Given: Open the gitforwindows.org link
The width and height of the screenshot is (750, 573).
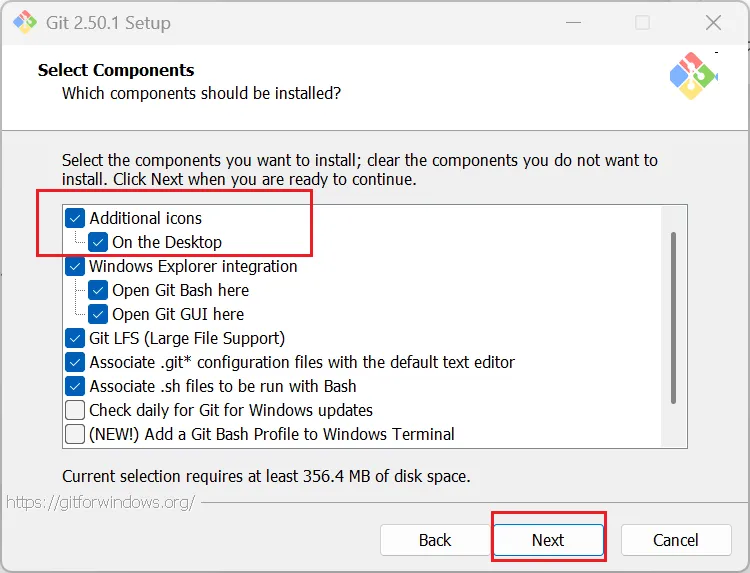Looking at the screenshot, I should click(x=101, y=502).
